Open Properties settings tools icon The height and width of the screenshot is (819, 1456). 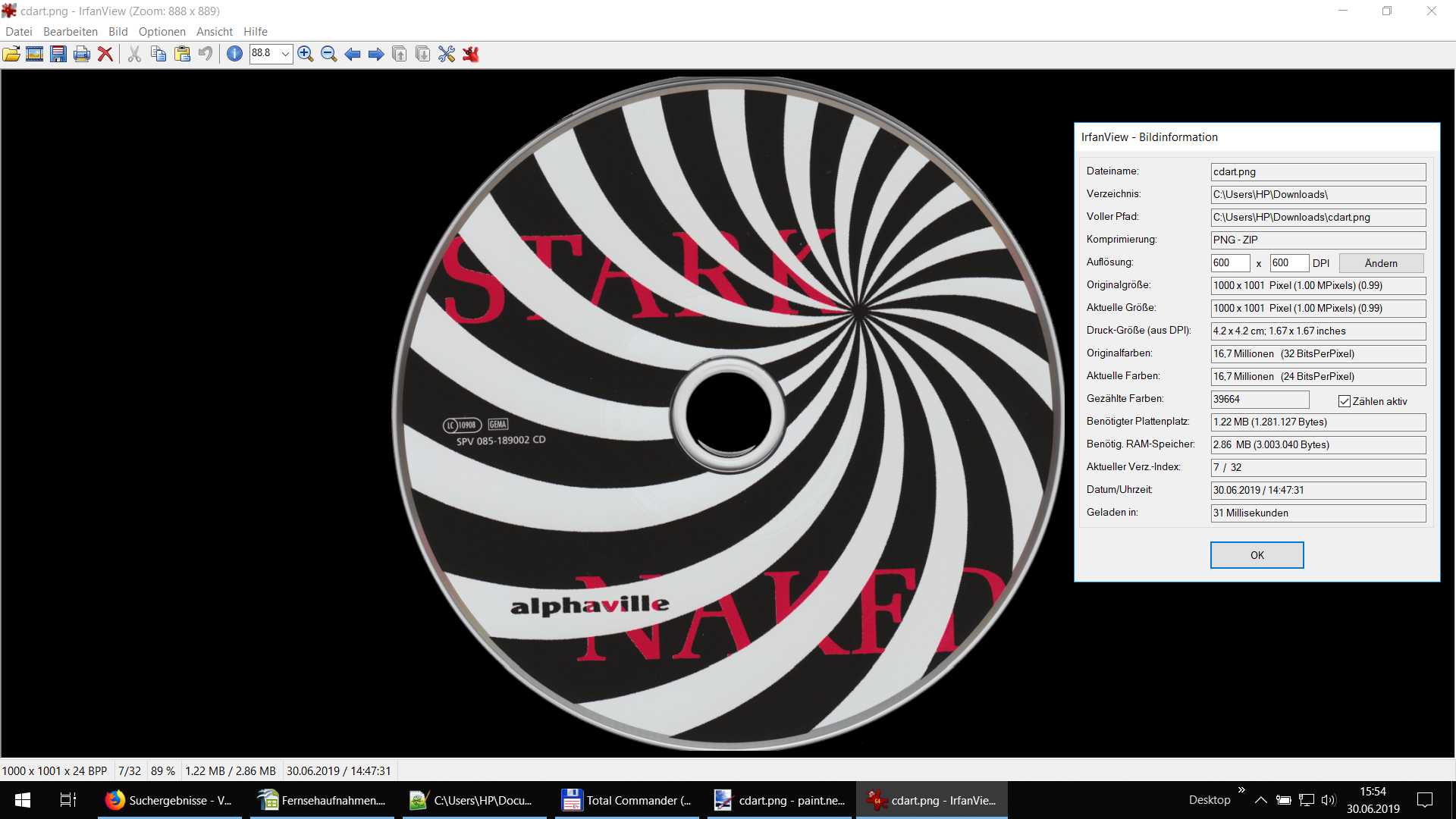click(x=447, y=54)
